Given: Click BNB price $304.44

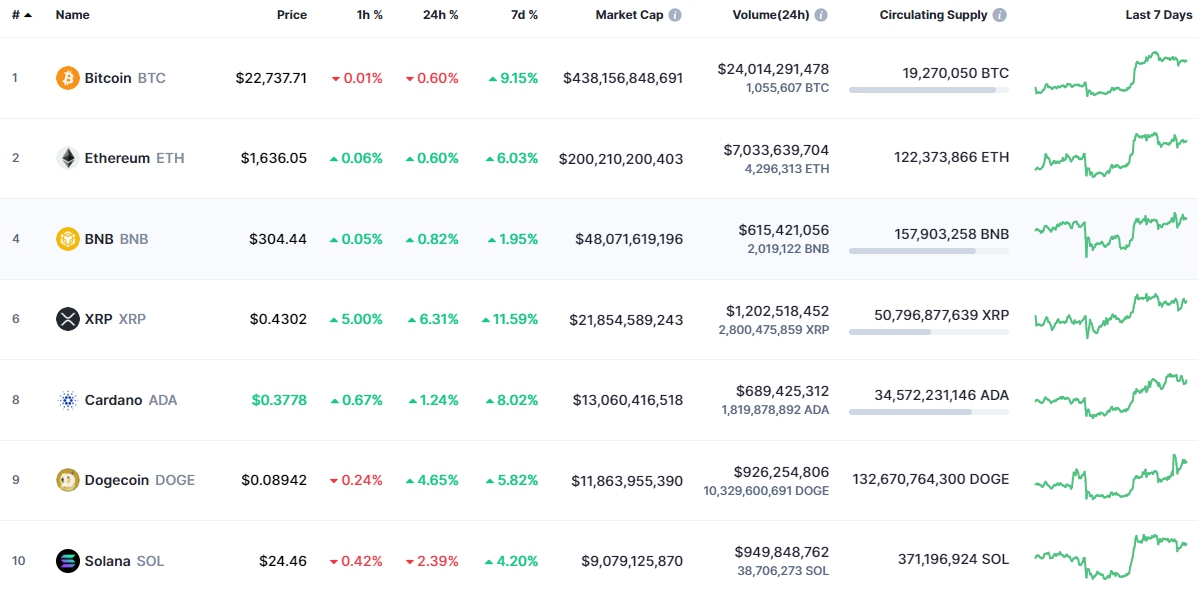Looking at the screenshot, I should (278, 239).
